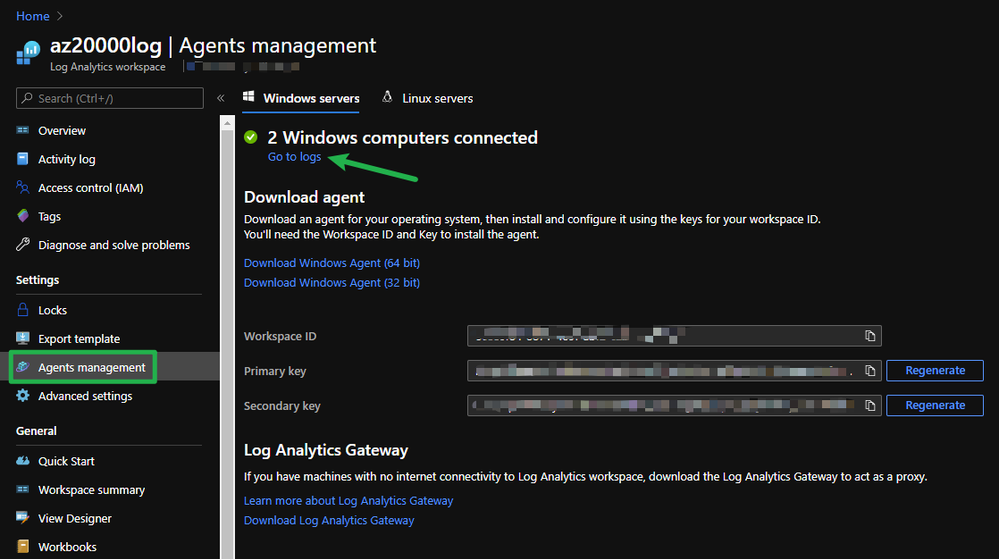Click the Access control (IAM) people icon
The image size is (999, 559).
(x=23, y=187)
